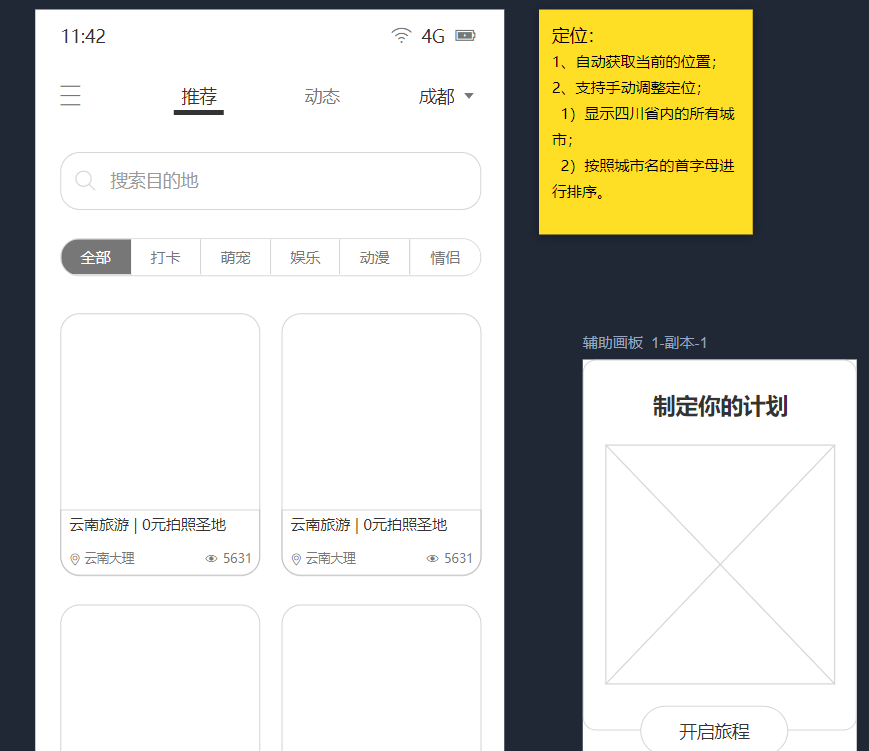Select the 打卡 category filter

coord(166,257)
